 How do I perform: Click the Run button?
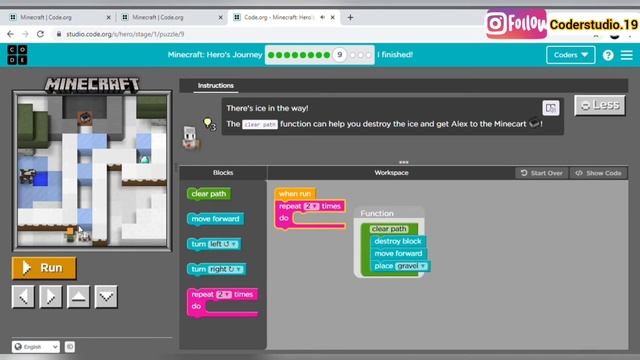[x=44, y=268]
